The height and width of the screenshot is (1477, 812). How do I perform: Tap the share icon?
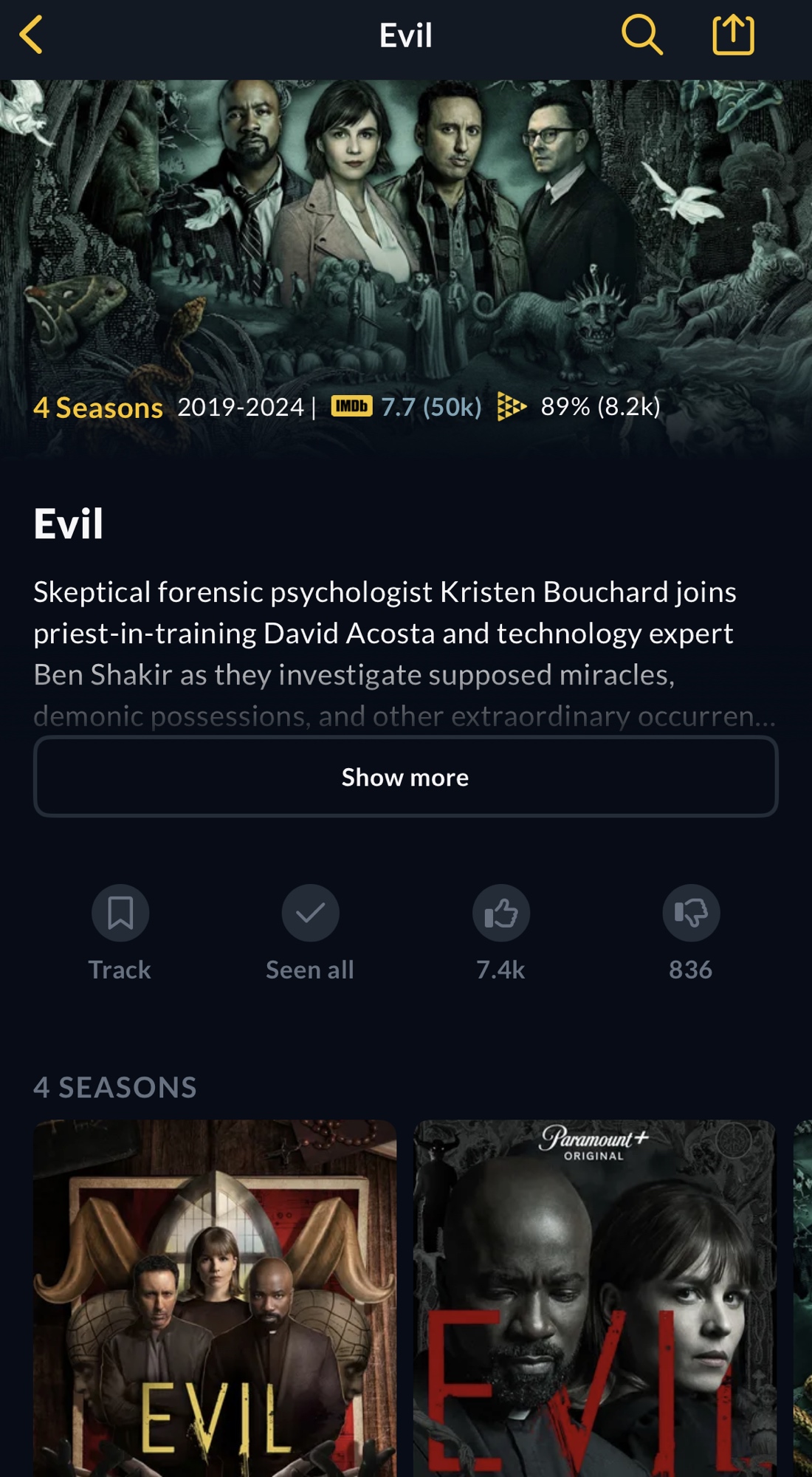tap(733, 35)
